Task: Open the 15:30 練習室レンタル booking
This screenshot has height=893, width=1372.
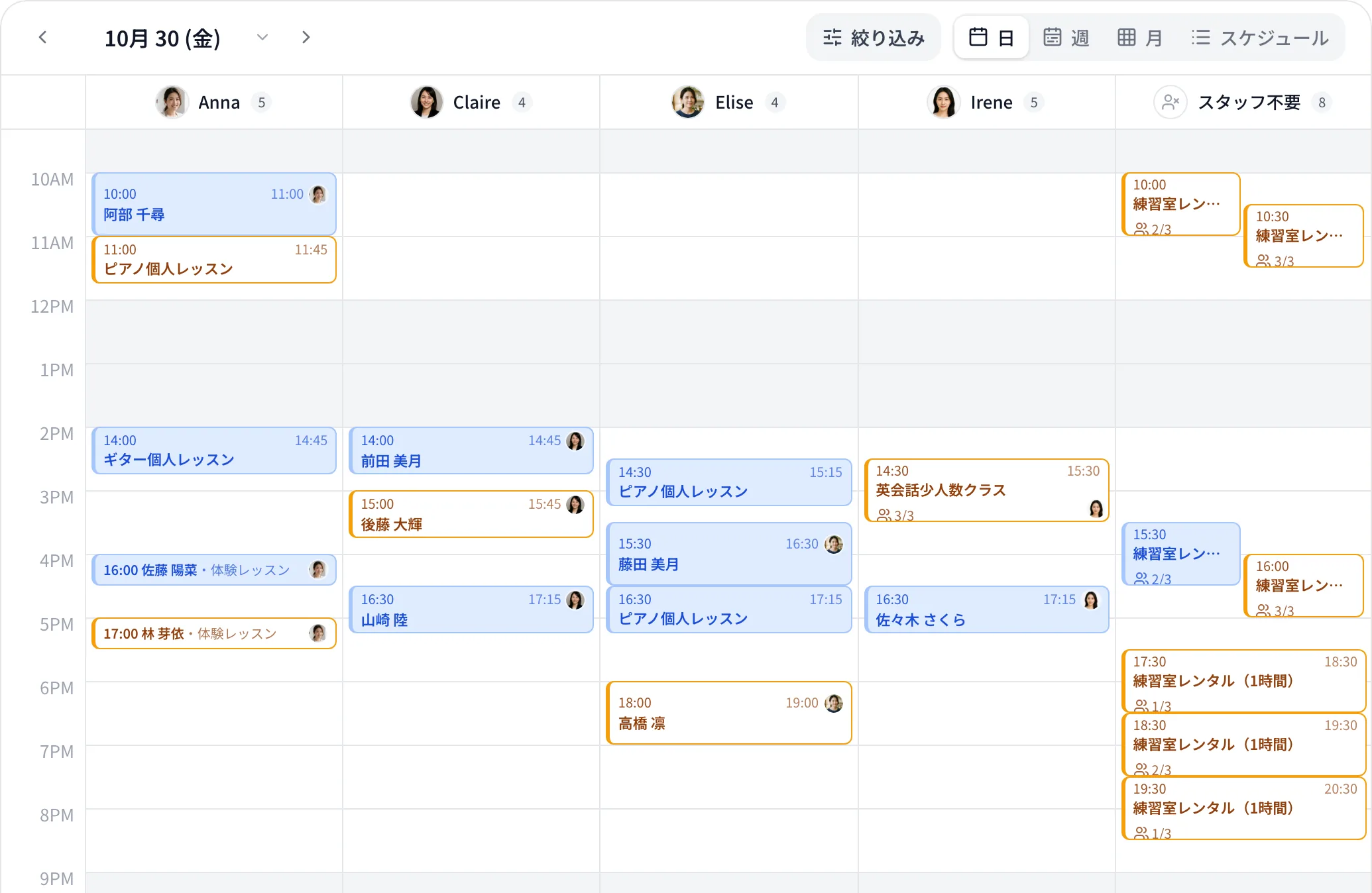Action: tap(1181, 554)
